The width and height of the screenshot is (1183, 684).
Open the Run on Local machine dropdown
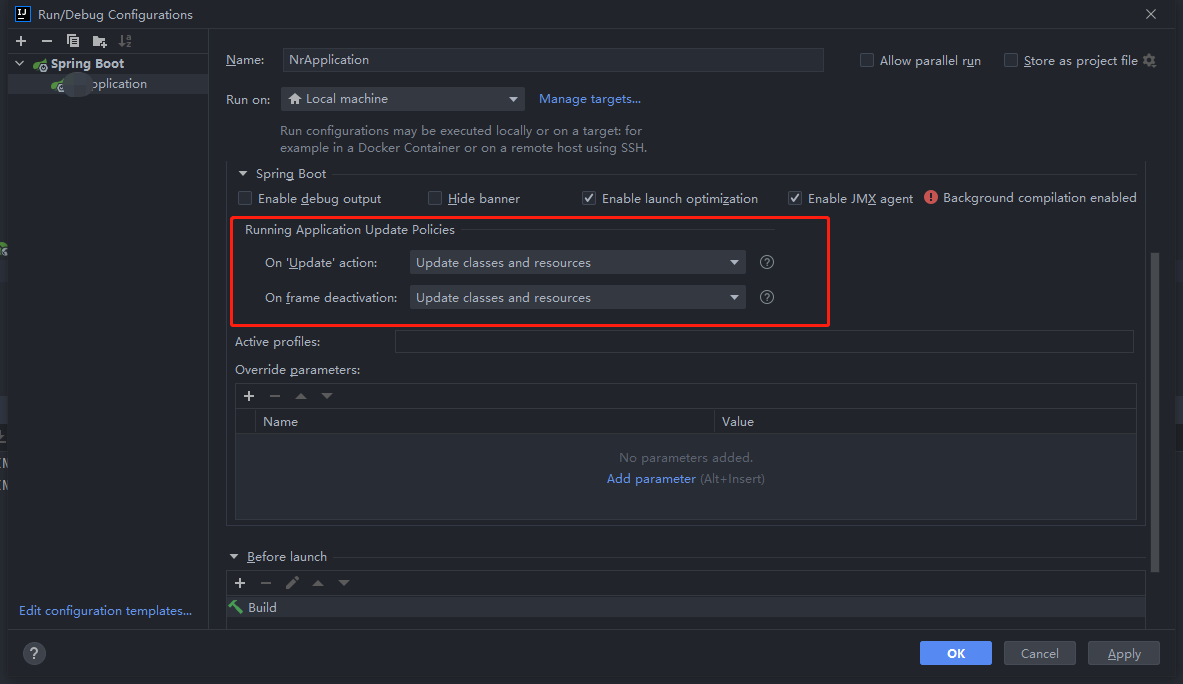pos(403,99)
